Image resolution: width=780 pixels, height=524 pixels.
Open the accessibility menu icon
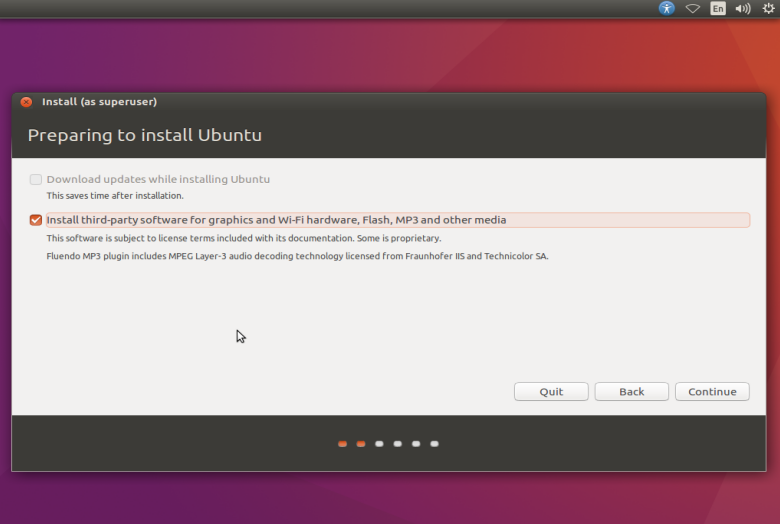667,8
